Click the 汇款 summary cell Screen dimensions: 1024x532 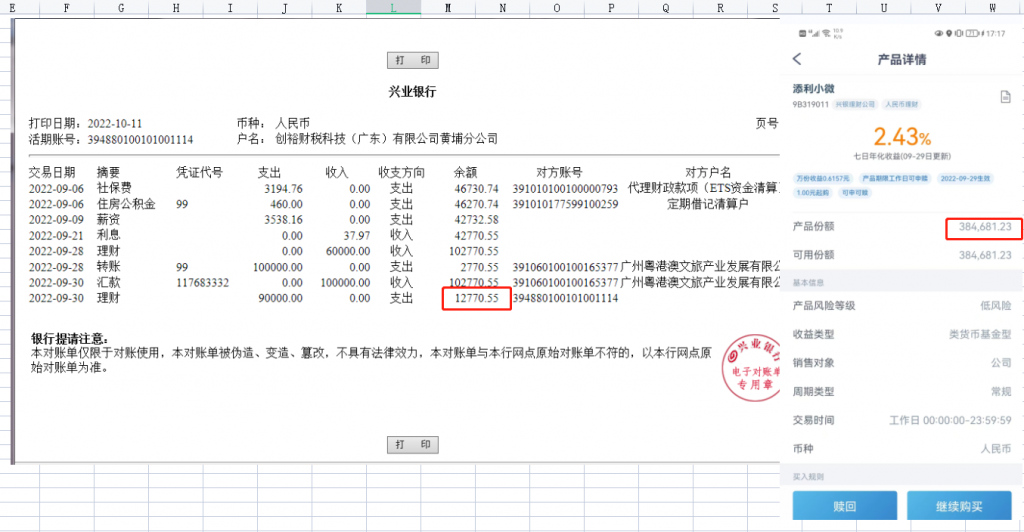[x=108, y=282]
